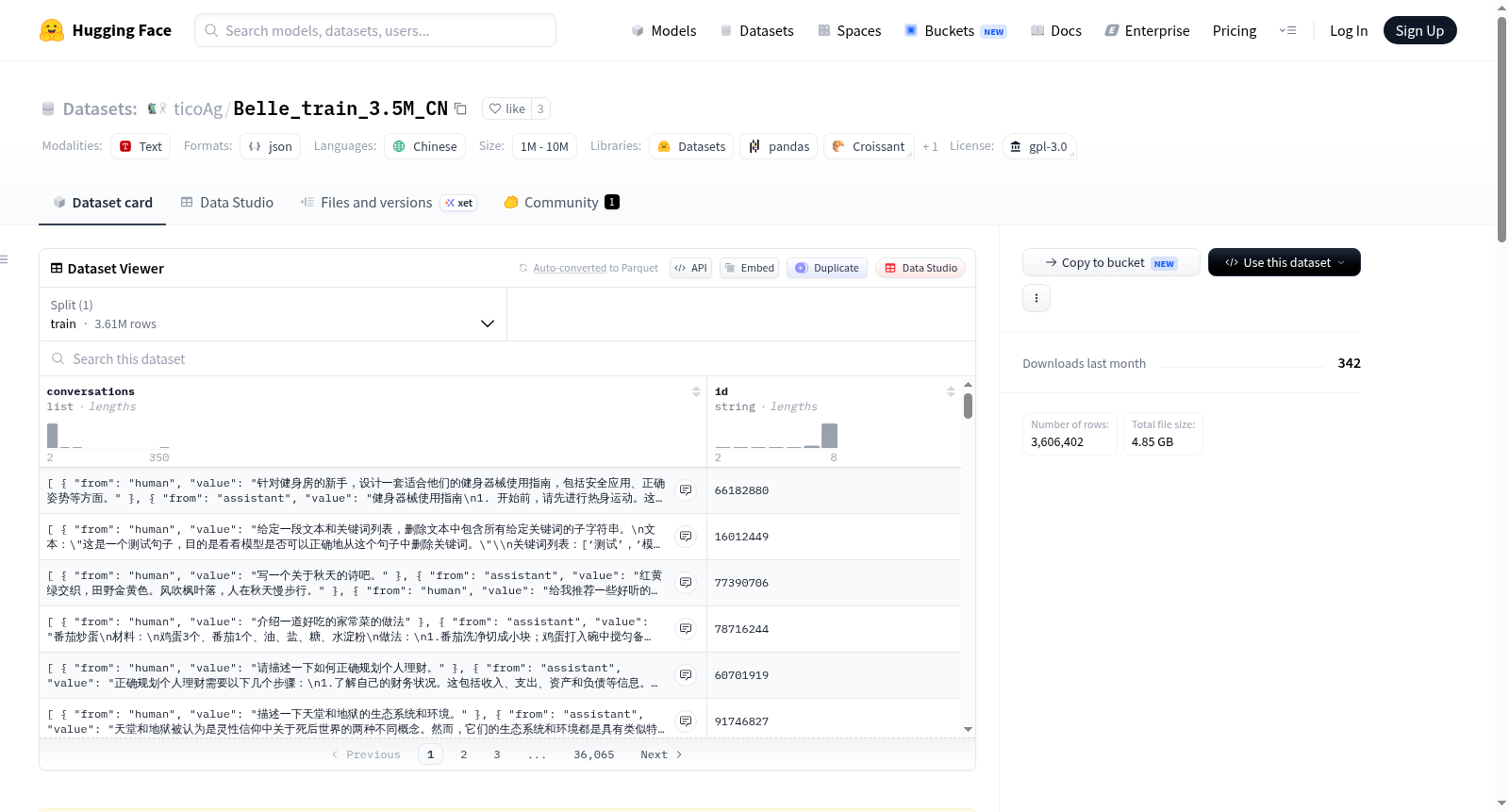1509x812 pixels.
Task: Go to page 3 of dataset viewer
Action: coord(497,754)
